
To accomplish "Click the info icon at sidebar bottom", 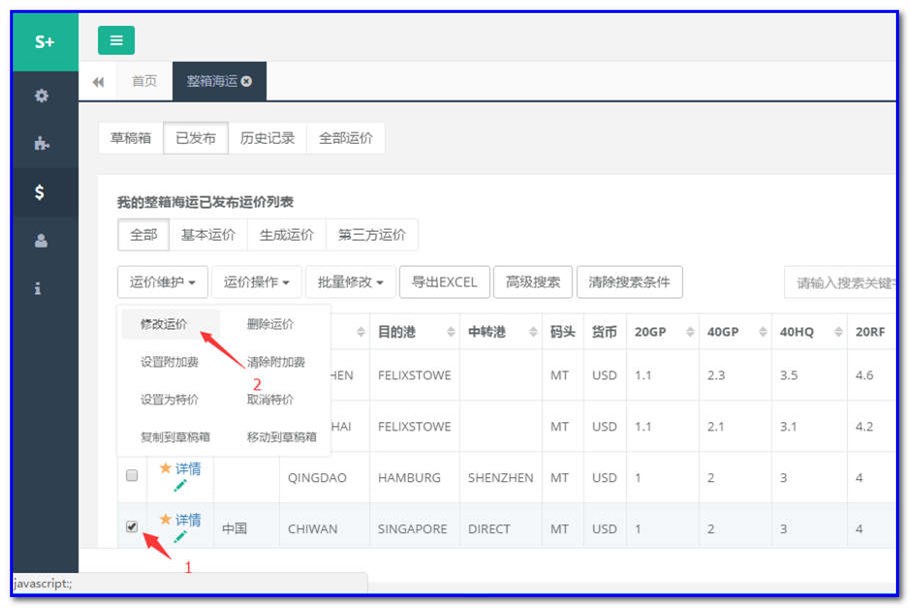I will point(40,288).
